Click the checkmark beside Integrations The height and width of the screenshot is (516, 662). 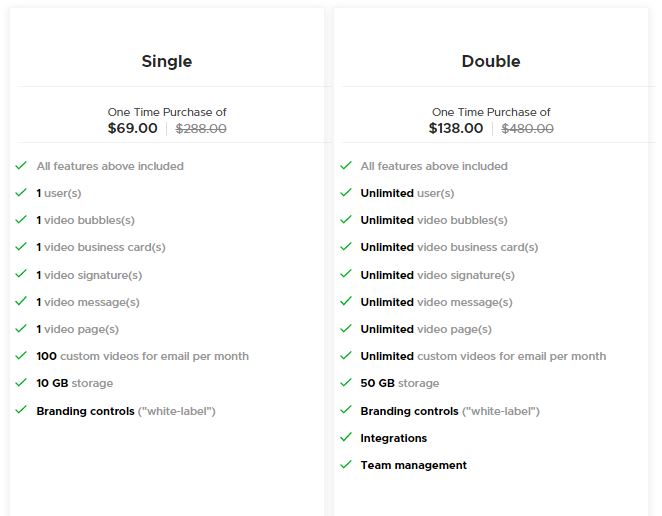pyautogui.click(x=346, y=437)
